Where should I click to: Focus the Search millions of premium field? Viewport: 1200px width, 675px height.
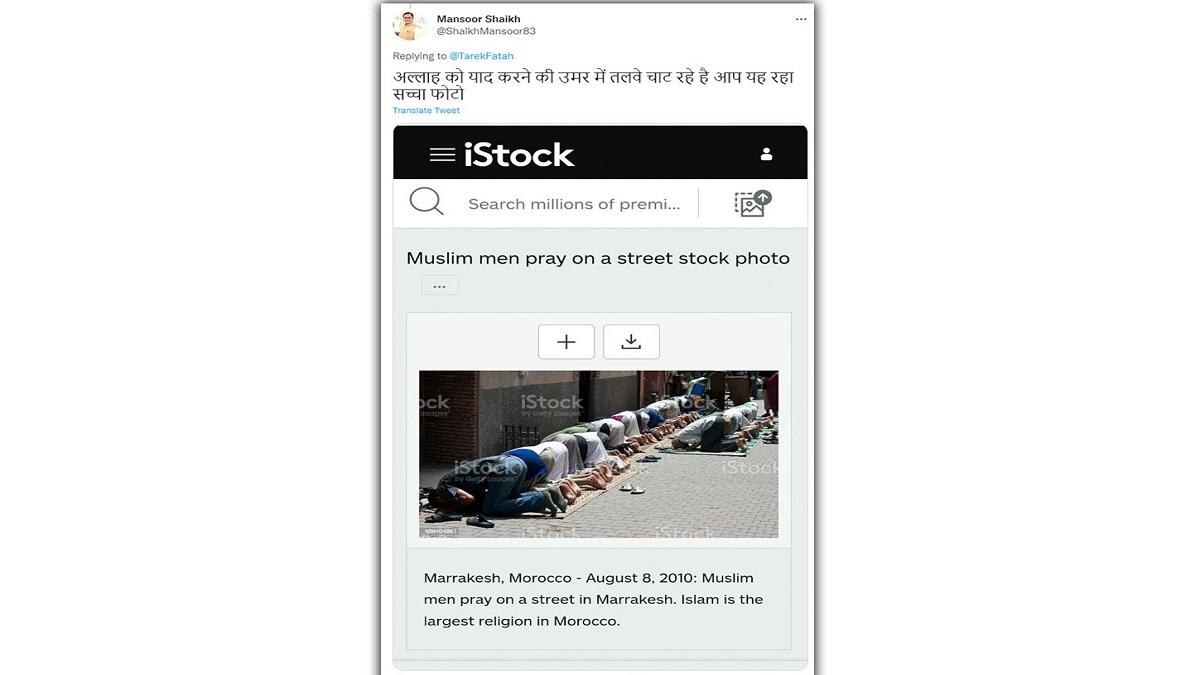click(574, 204)
